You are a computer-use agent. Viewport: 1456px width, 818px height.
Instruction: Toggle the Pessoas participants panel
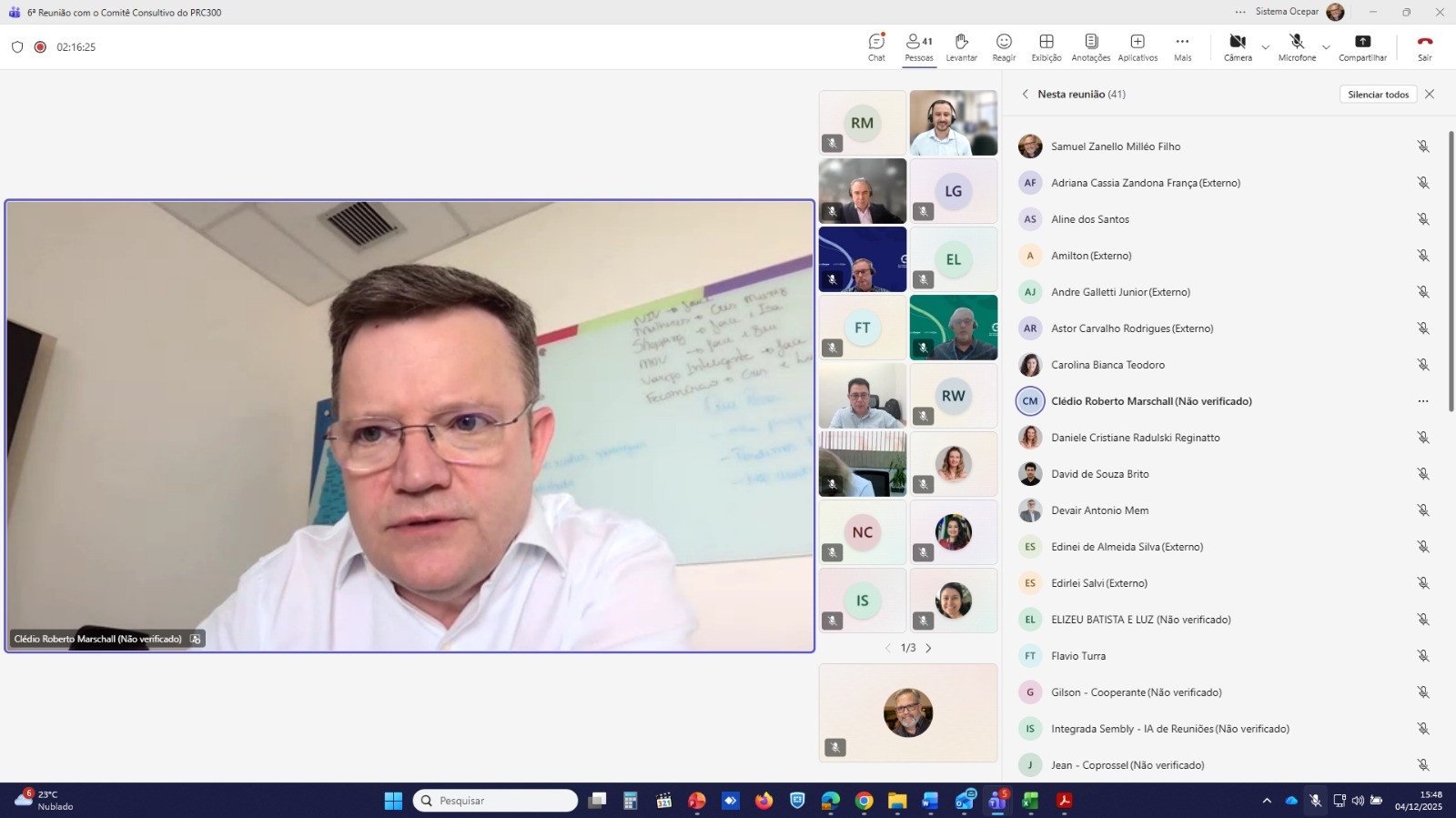pos(918,47)
